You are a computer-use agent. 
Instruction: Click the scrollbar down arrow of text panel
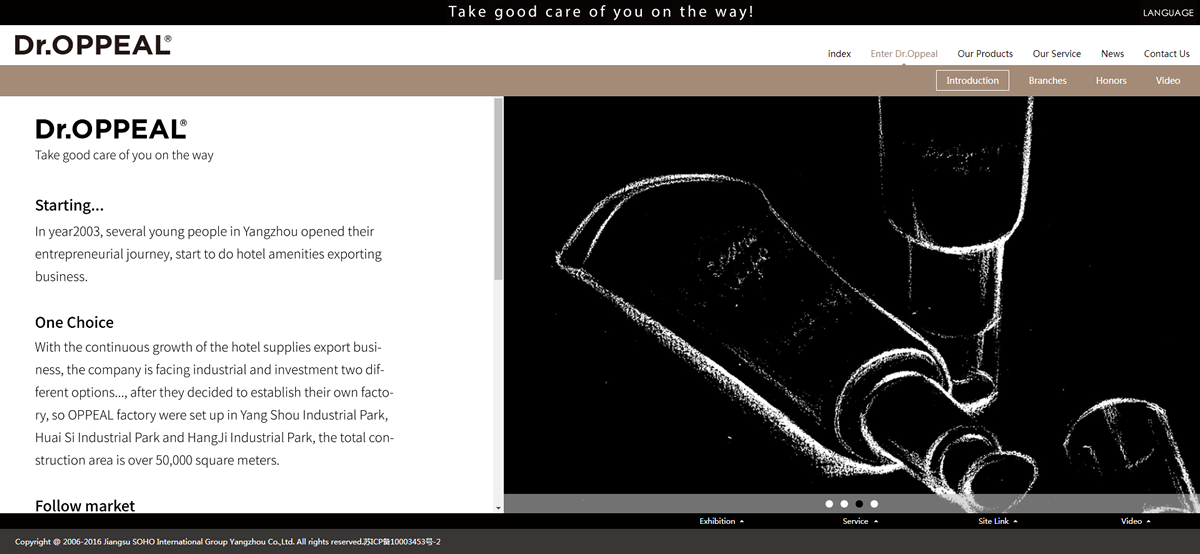point(499,508)
